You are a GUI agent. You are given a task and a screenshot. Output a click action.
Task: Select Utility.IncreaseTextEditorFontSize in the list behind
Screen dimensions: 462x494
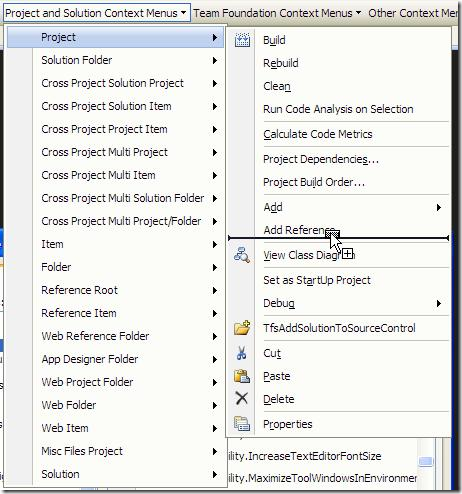click(x=304, y=456)
